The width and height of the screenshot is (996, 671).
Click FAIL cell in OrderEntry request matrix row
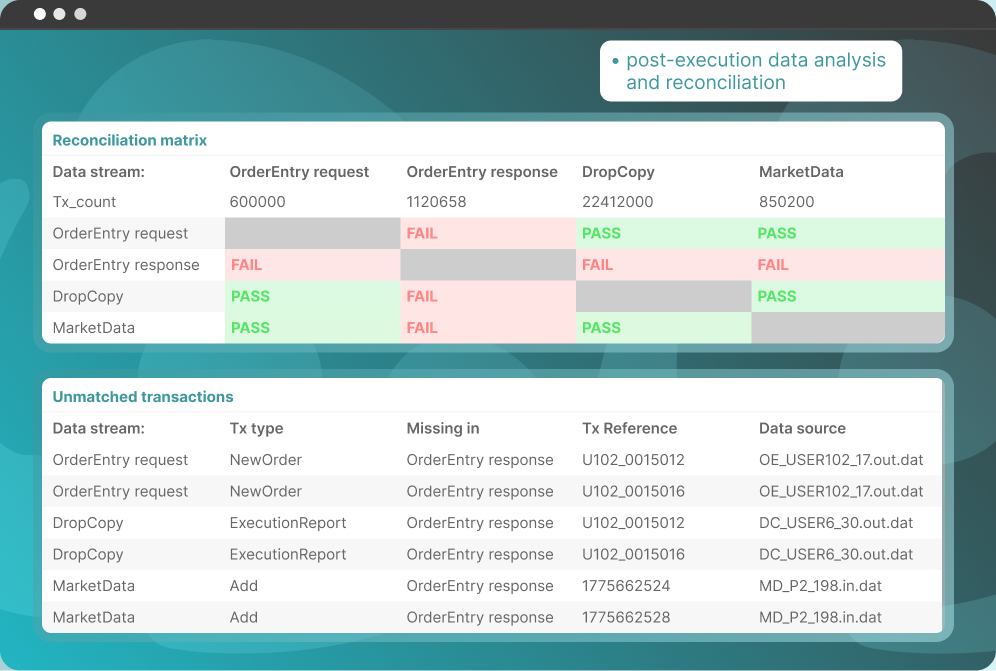point(422,233)
